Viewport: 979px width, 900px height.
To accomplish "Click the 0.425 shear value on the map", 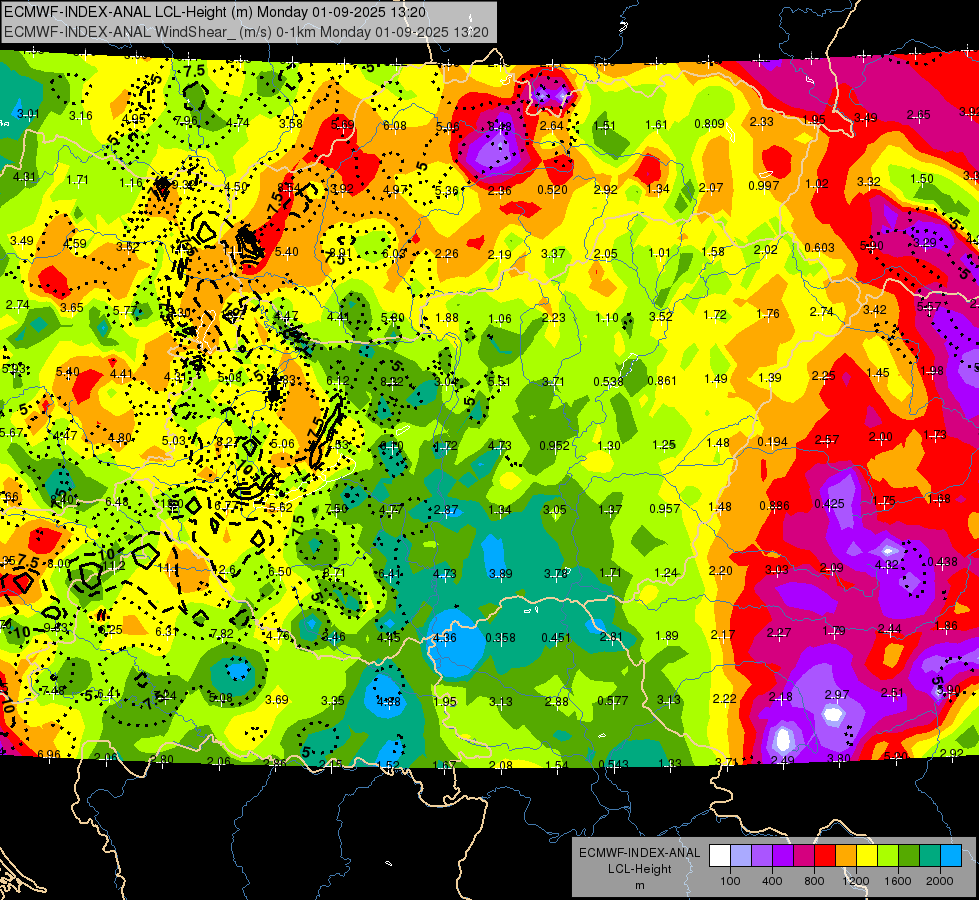I will point(829,503).
